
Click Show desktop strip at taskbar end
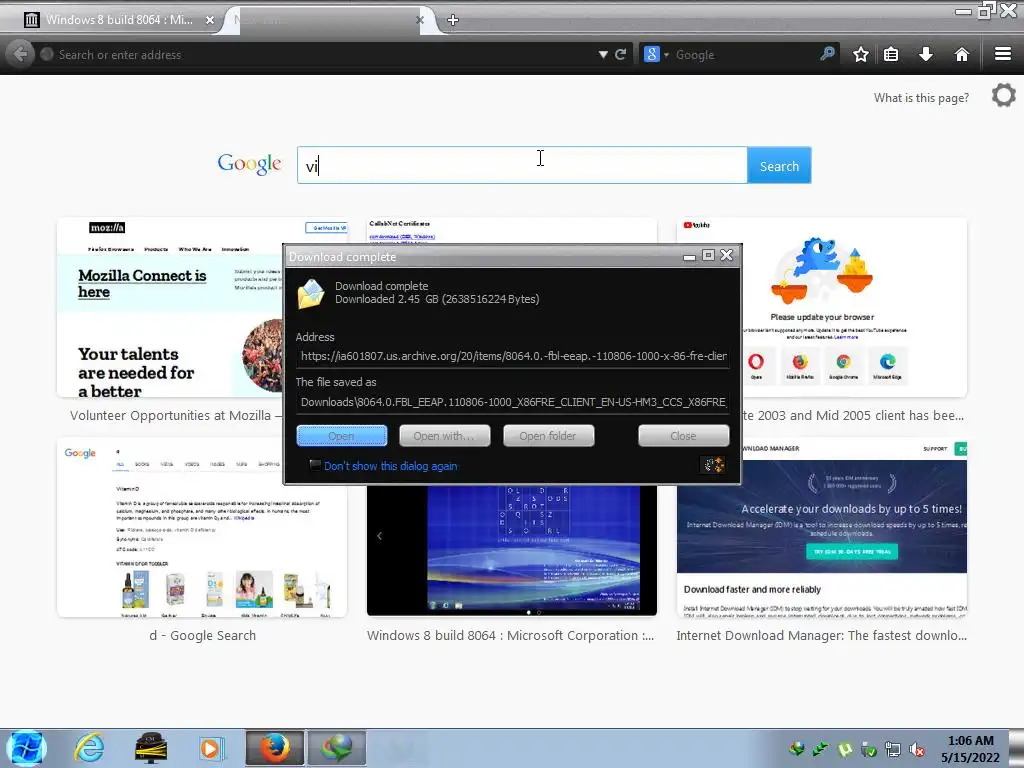point(1016,748)
